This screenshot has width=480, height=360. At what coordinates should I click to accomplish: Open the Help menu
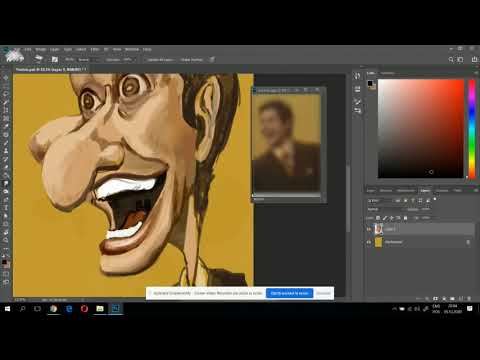click(x=147, y=49)
